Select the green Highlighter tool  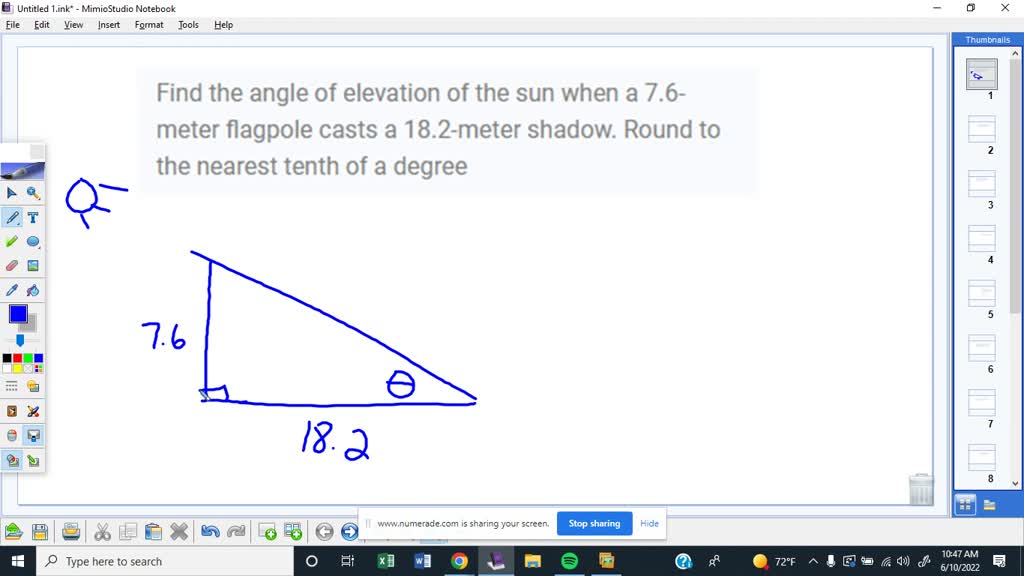[x=12, y=242]
